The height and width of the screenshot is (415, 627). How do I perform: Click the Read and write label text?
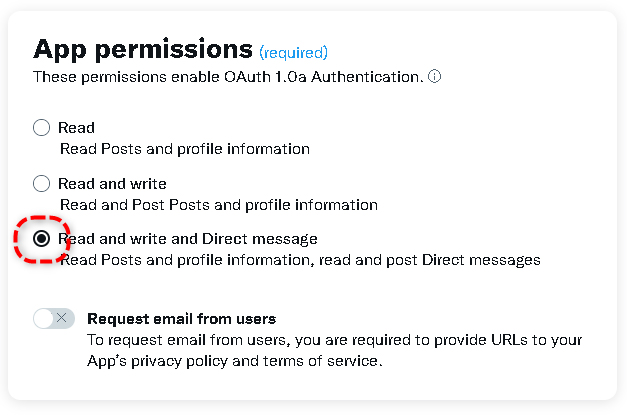(x=112, y=184)
